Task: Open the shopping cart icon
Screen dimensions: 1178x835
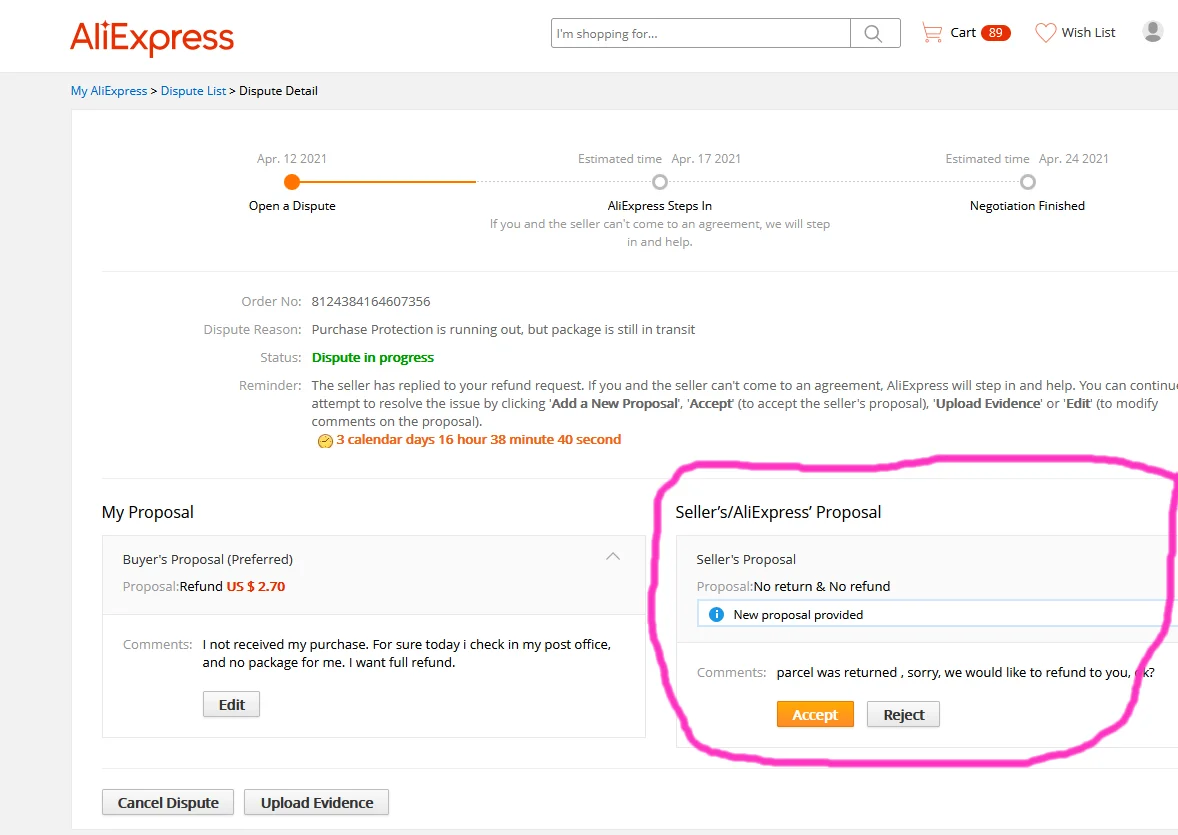Action: coord(932,32)
